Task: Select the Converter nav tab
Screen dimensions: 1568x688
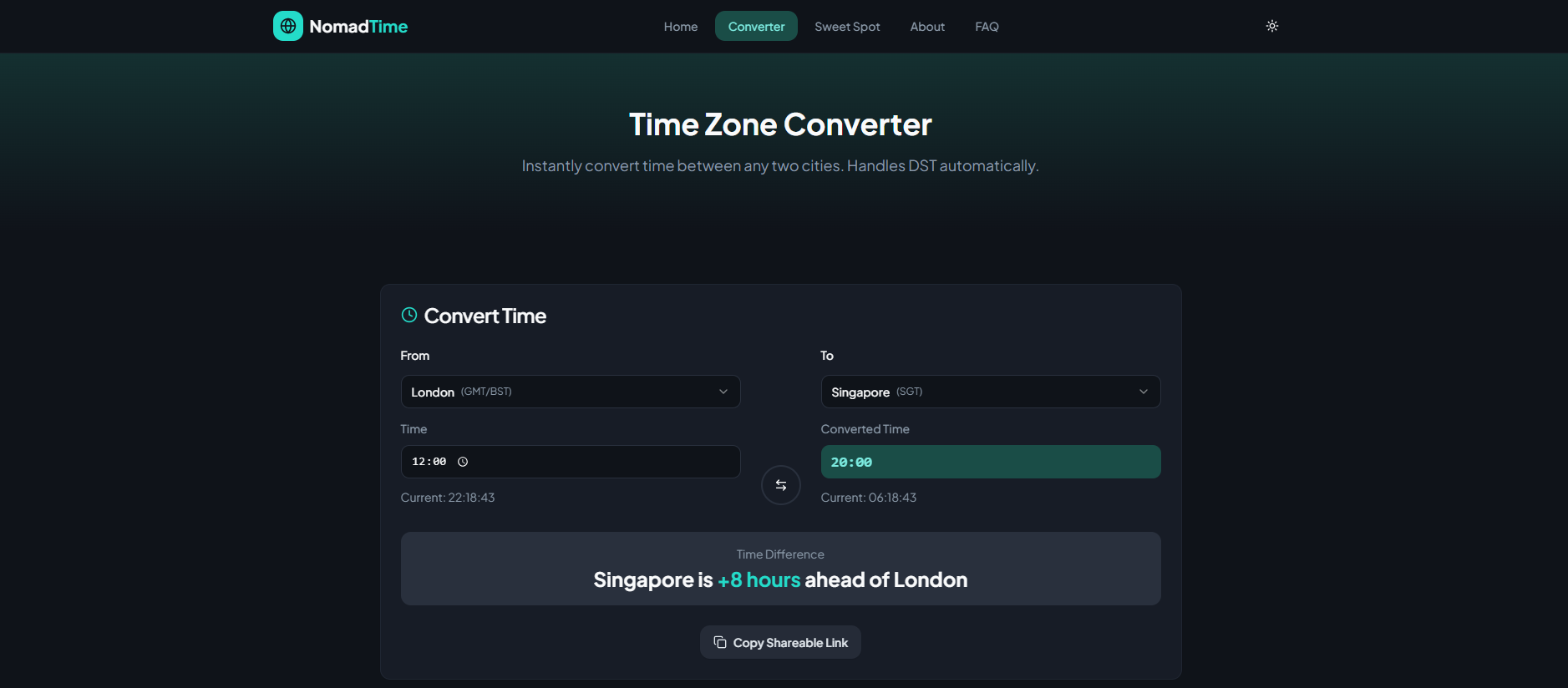Action: 756,27
